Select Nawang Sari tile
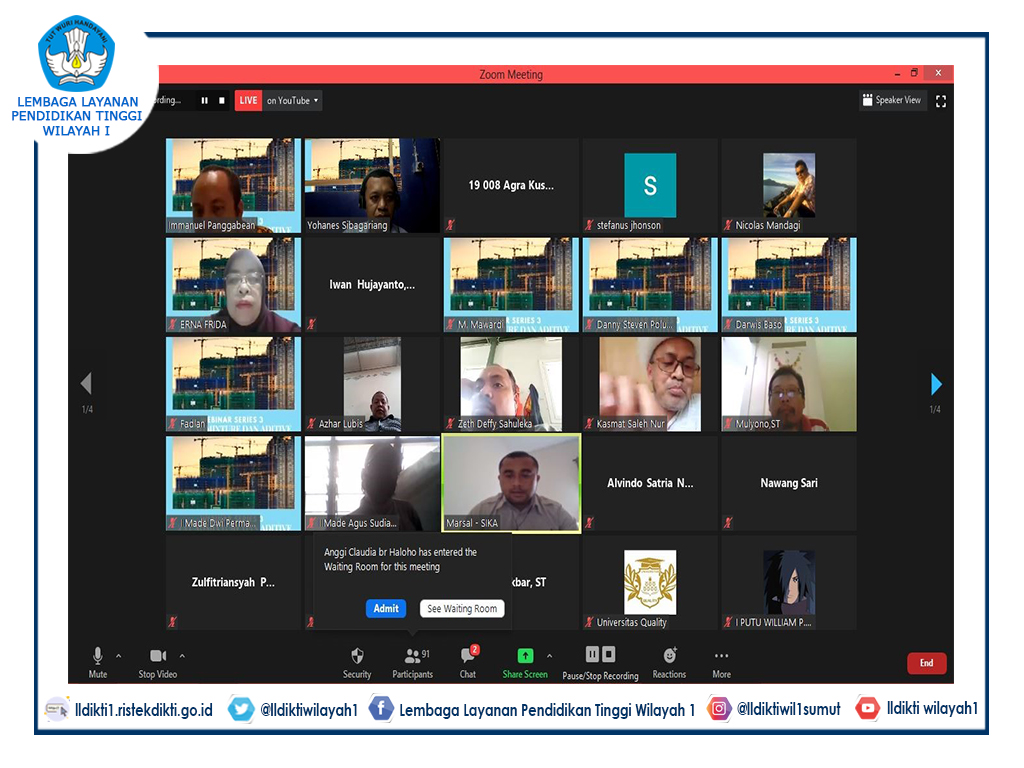The width and height of the screenshot is (1024, 768). [789, 483]
